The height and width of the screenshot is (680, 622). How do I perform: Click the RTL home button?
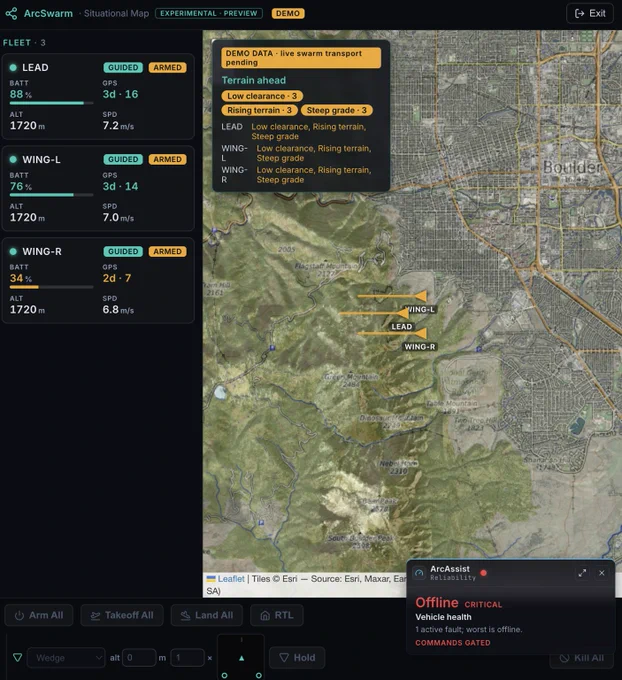click(277, 615)
